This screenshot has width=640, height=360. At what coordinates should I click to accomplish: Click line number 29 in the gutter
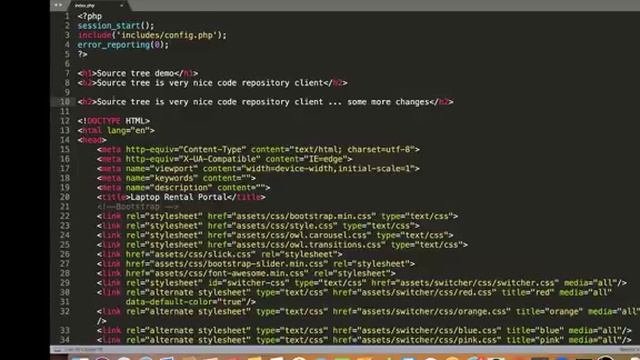(x=65, y=283)
